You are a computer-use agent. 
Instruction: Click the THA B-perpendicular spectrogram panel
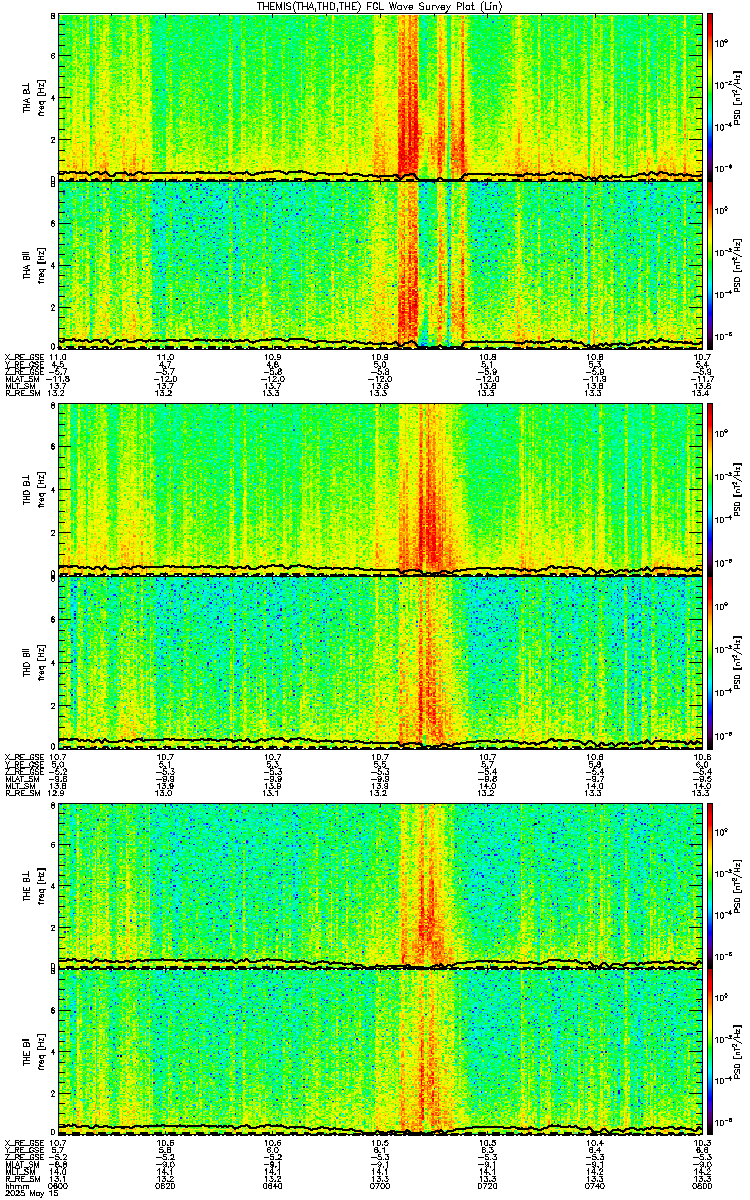coord(380,97)
